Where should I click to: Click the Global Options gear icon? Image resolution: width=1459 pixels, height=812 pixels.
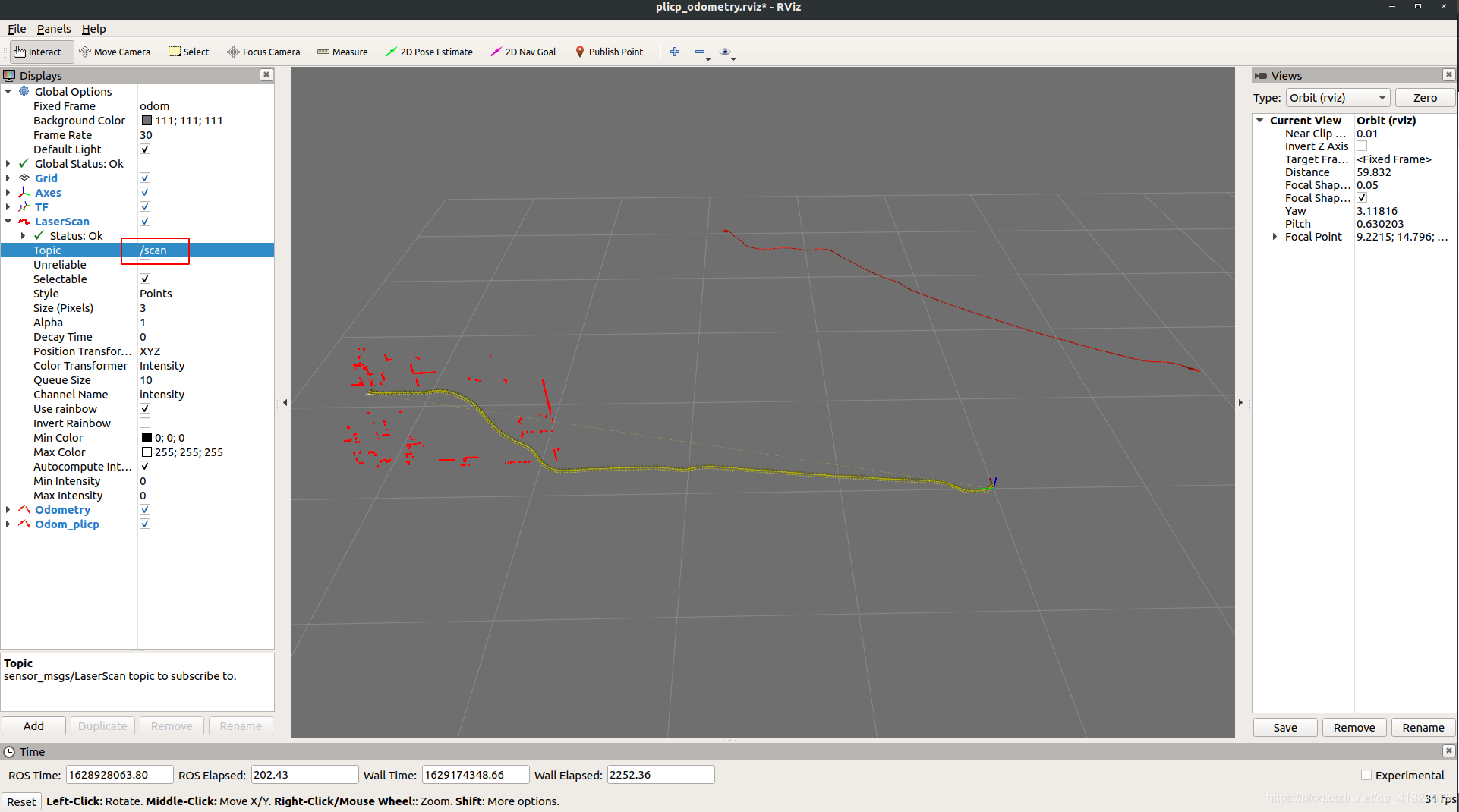(24, 91)
